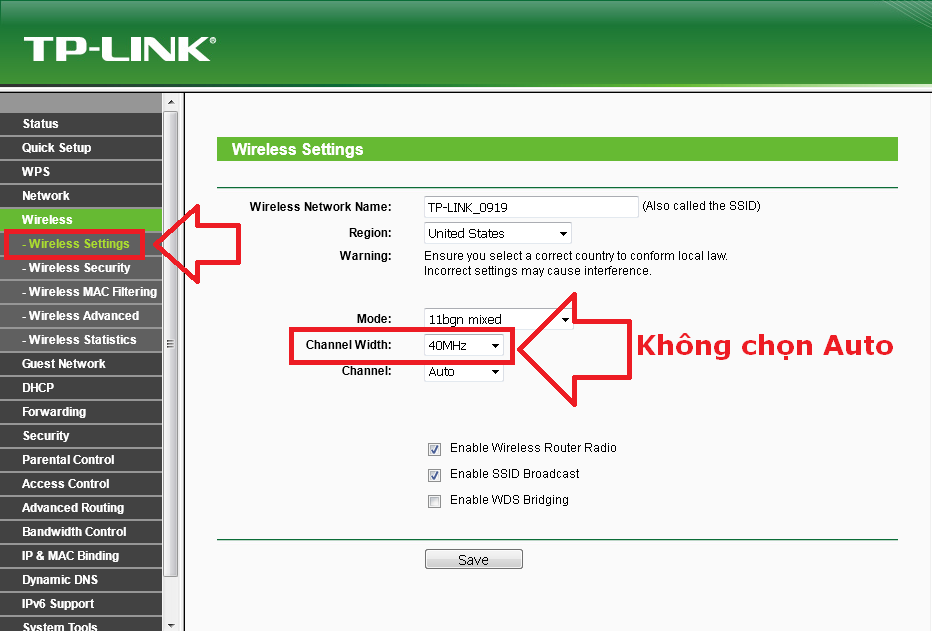Open Guest Network settings

[x=81, y=364]
